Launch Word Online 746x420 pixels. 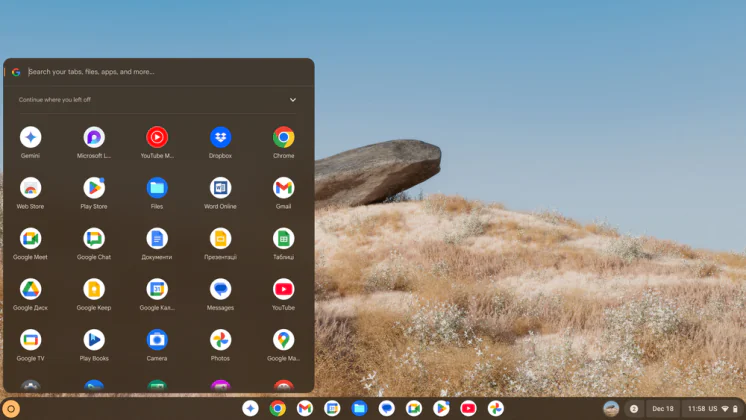click(x=220, y=188)
